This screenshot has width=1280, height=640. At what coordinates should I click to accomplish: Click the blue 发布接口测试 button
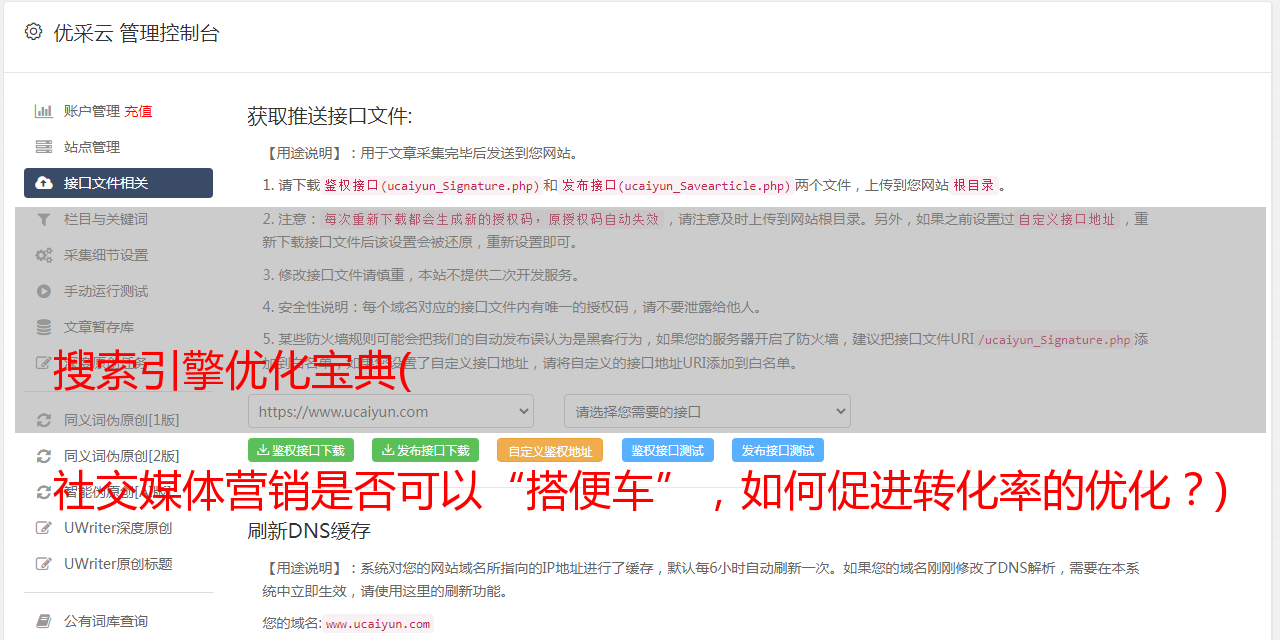[778, 450]
